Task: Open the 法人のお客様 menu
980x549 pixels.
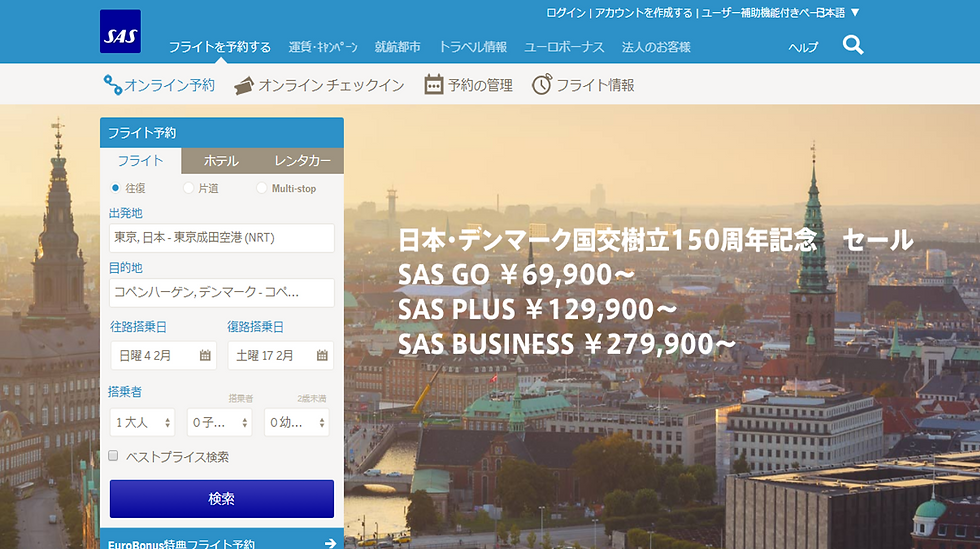Action: 656,47
